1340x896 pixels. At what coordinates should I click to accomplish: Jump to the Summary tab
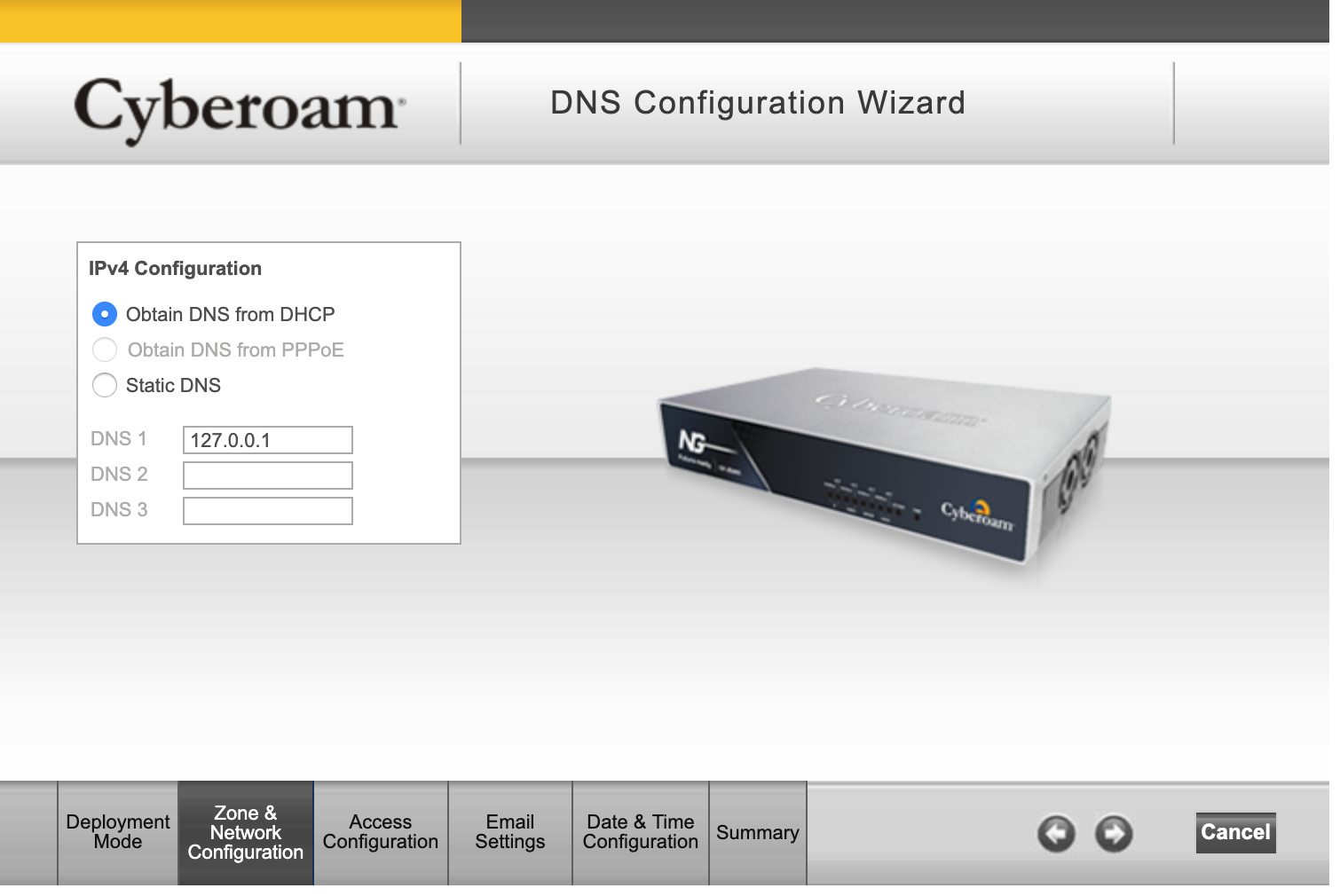coord(758,832)
